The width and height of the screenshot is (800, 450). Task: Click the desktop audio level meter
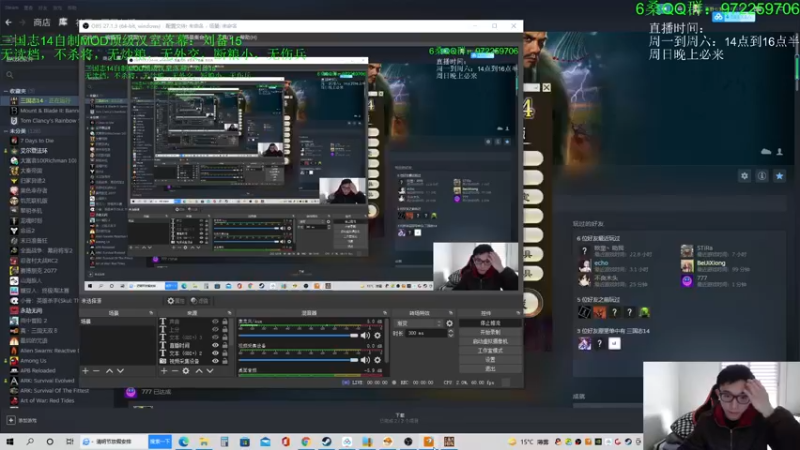[x=310, y=375]
